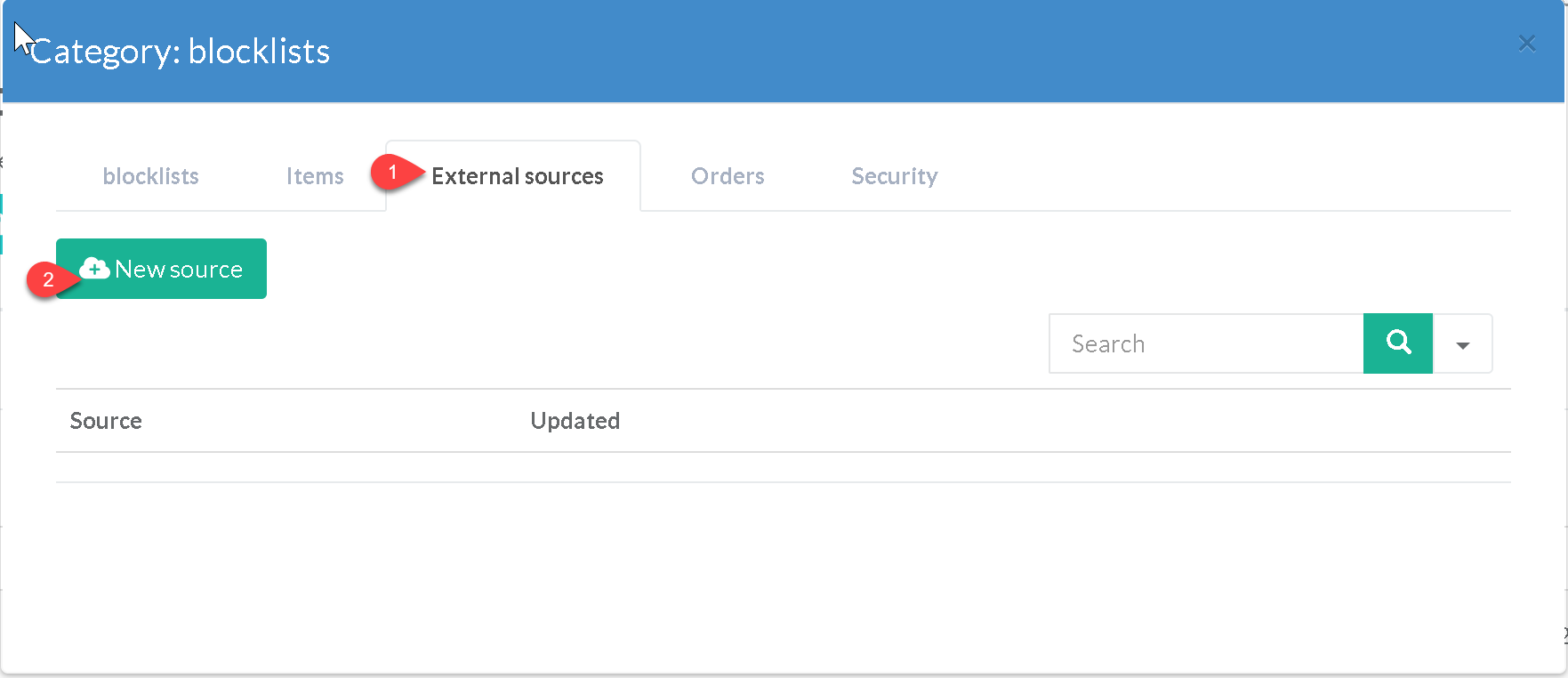Close the Category blocklists dialog
1568x678 pixels.
pos(1526,44)
